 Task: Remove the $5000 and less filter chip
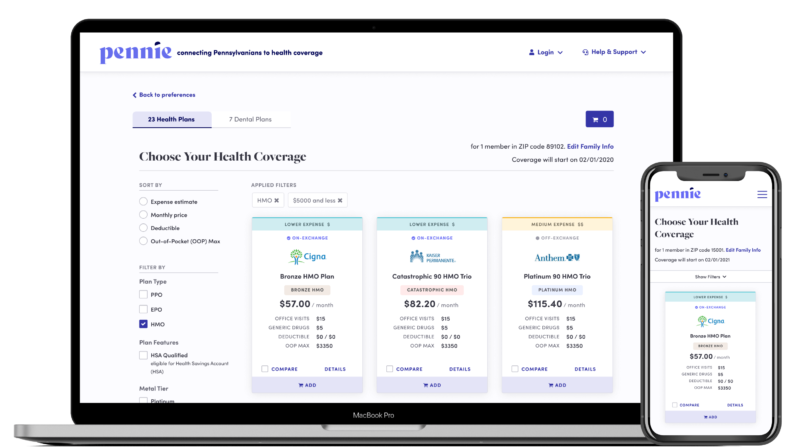(x=340, y=201)
